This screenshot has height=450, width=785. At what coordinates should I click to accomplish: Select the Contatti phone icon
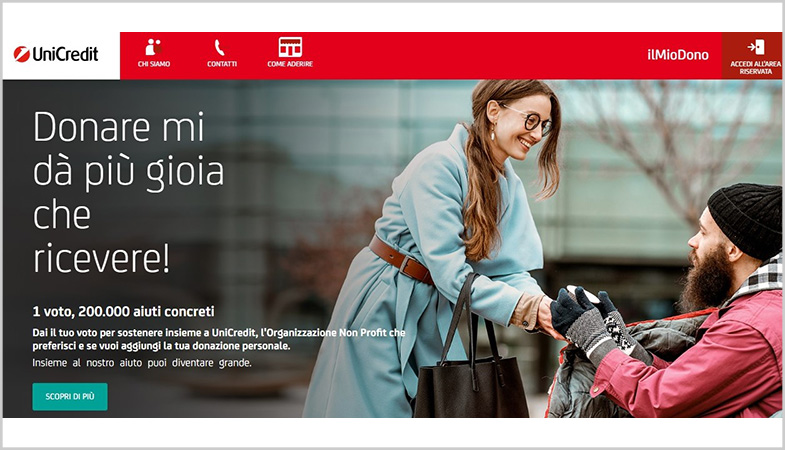pyautogui.click(x=219, y=48)
